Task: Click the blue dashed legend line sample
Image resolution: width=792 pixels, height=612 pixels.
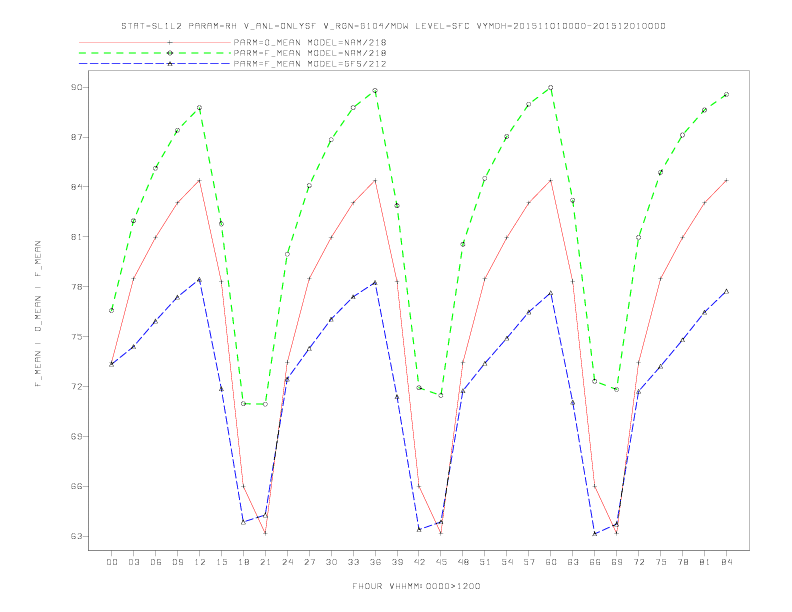Action: 155,64
